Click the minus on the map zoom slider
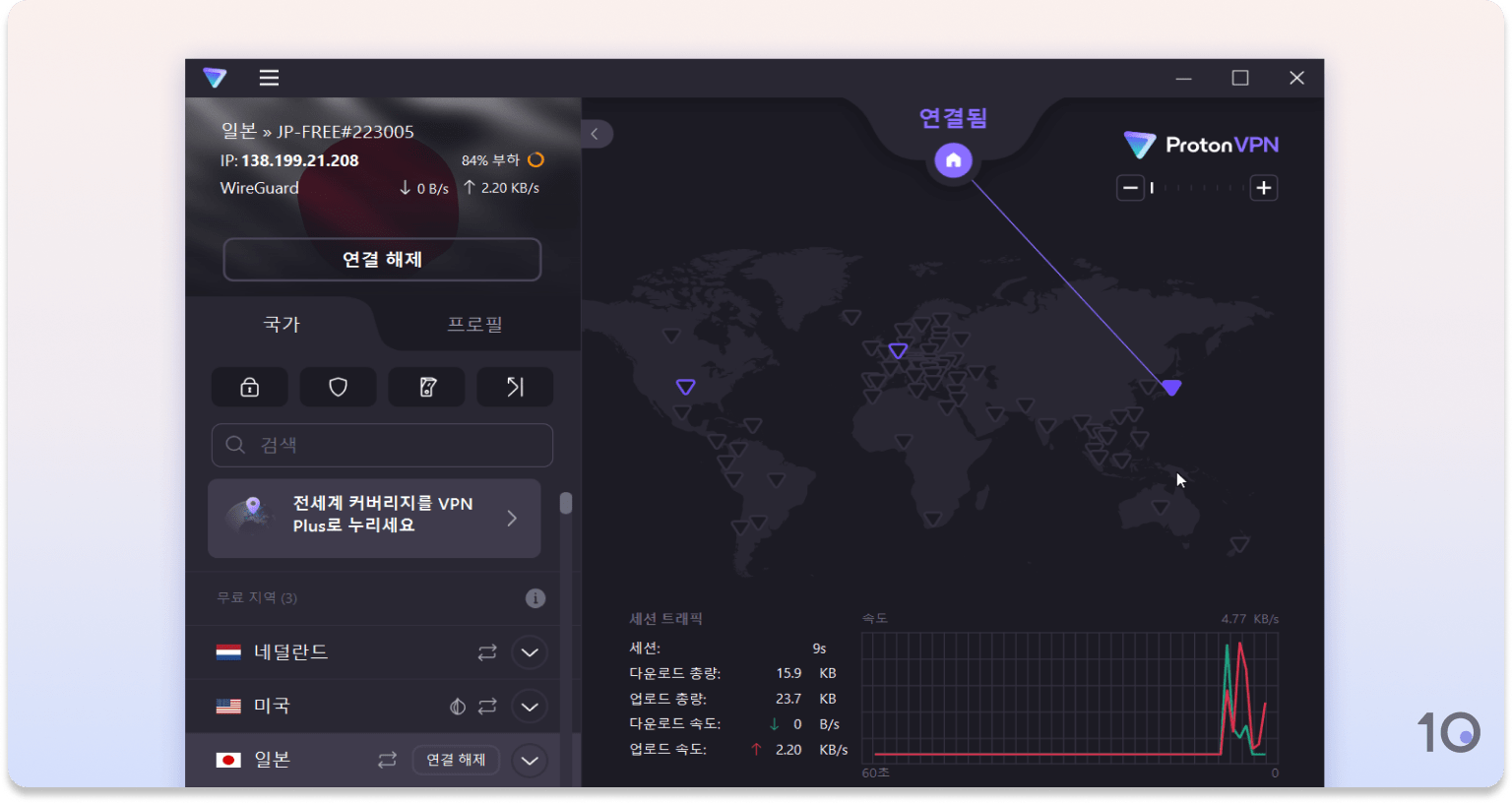 coord(1130,187)
